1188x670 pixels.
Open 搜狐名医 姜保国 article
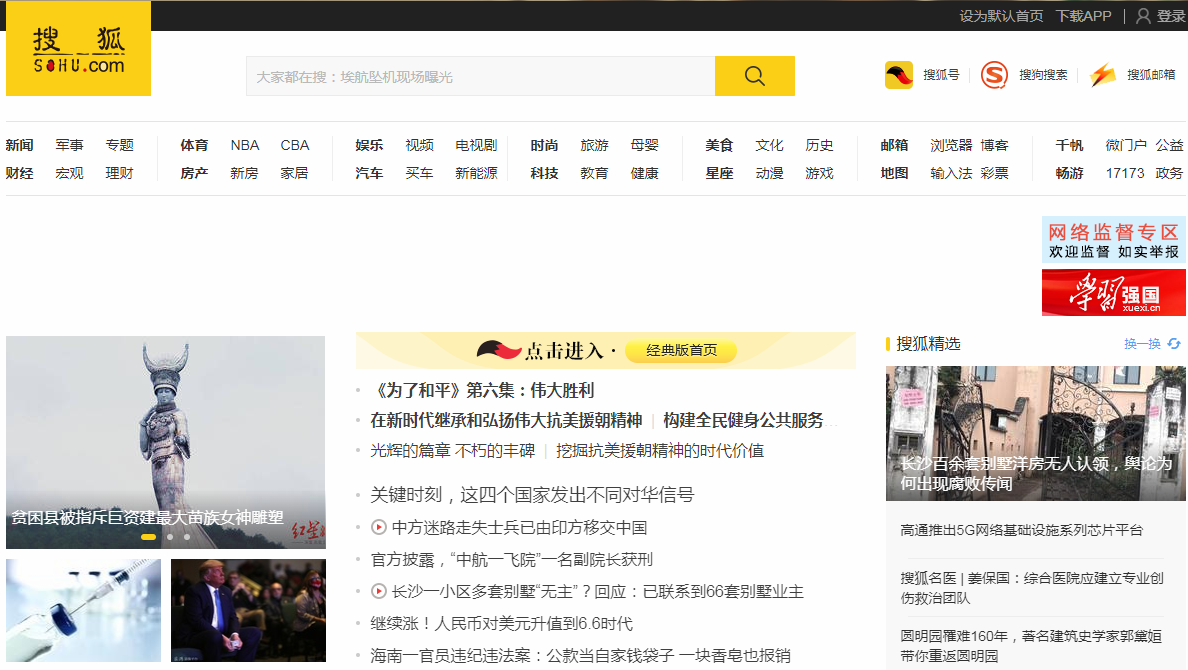pyautogui.click(x=1032, y=587)
